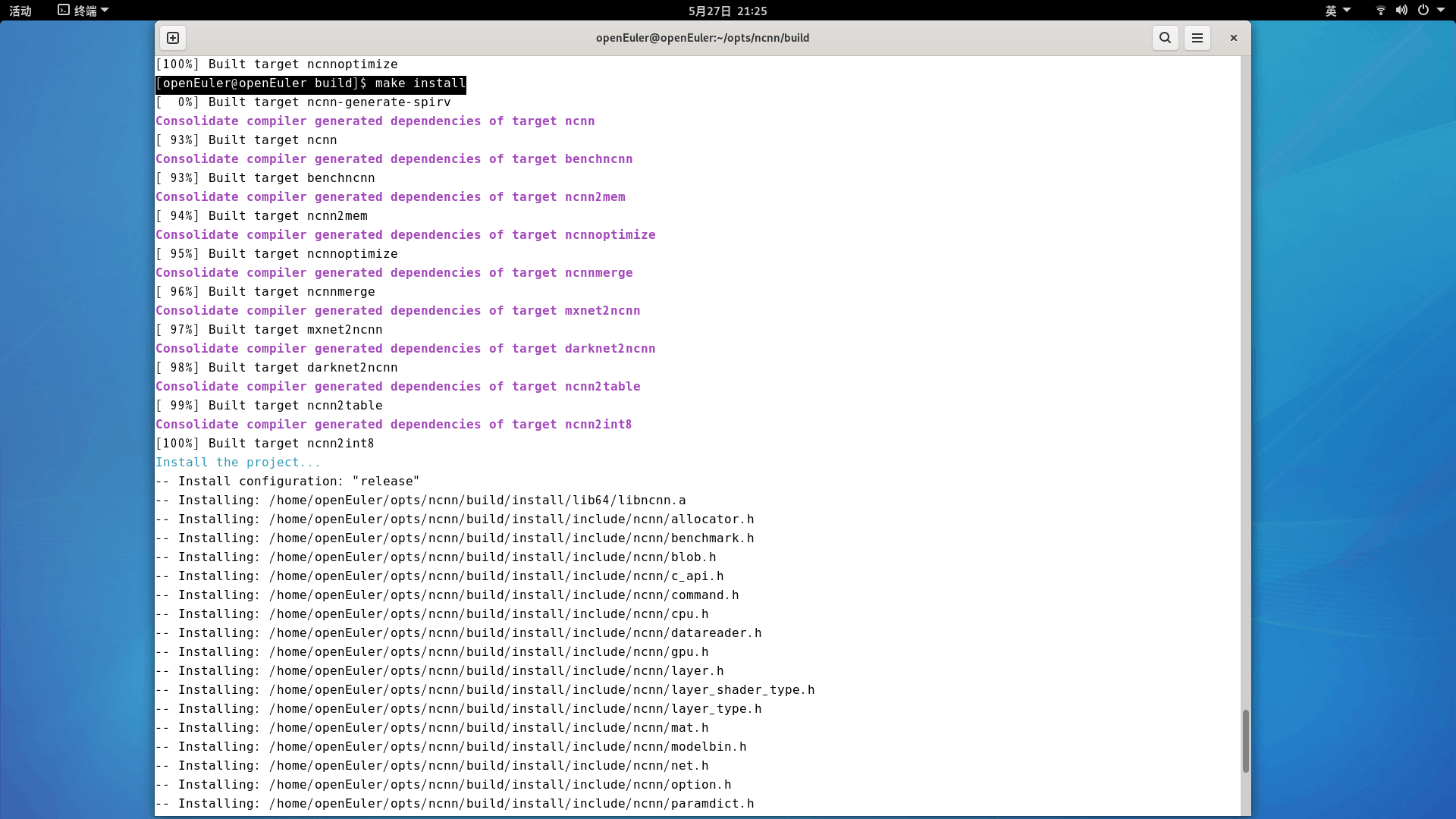The width and height of the screenshot is (1456, 819).
Task: Expand the system menu arrow at far right
Action: [x=1441, y=11]
